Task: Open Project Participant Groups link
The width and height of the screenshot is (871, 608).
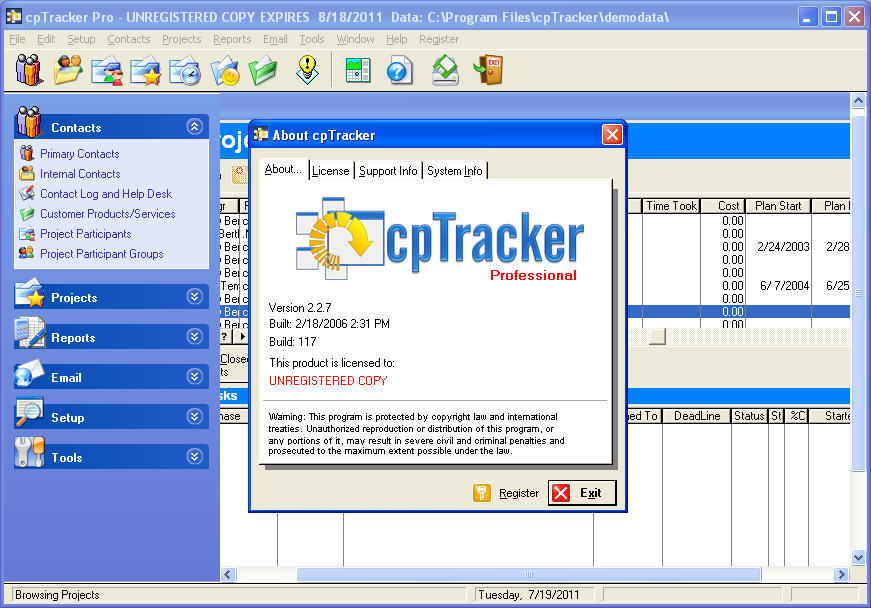Action: coord(102,254)
